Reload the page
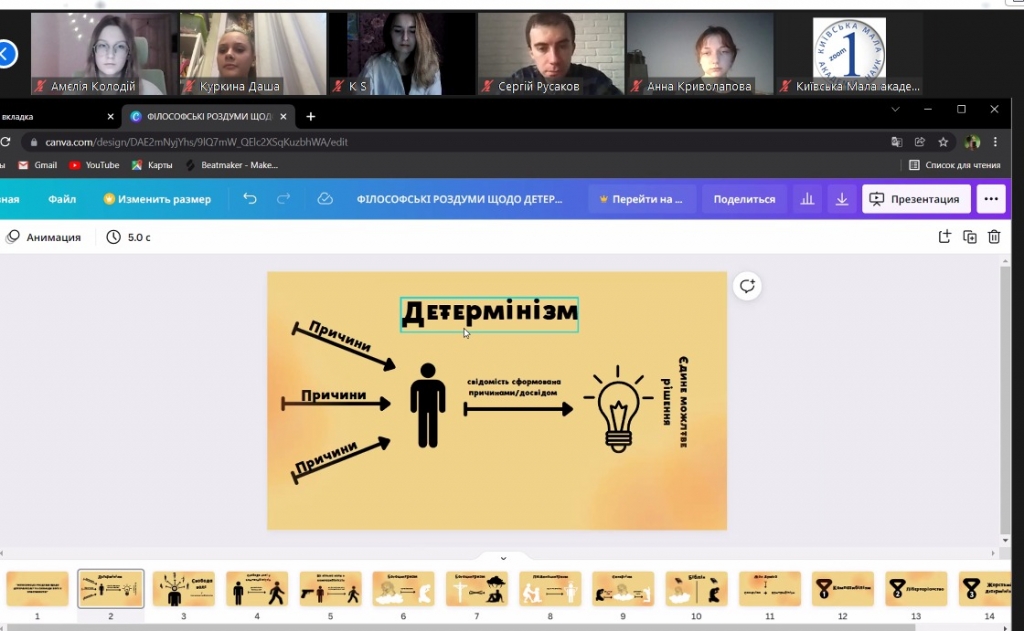This screenshot has height=631, width=1024. point(5,142)
